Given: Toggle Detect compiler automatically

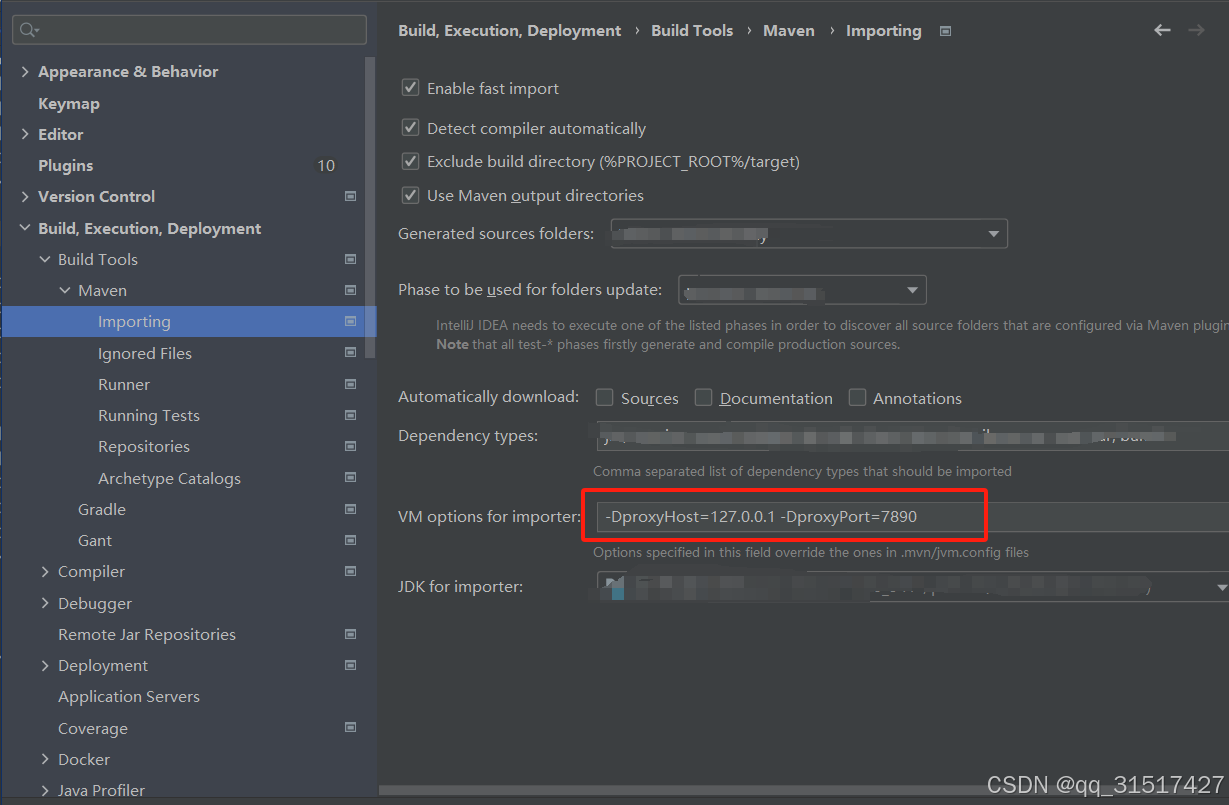Looking at the screenshot, I should click(x=410, y=128).
